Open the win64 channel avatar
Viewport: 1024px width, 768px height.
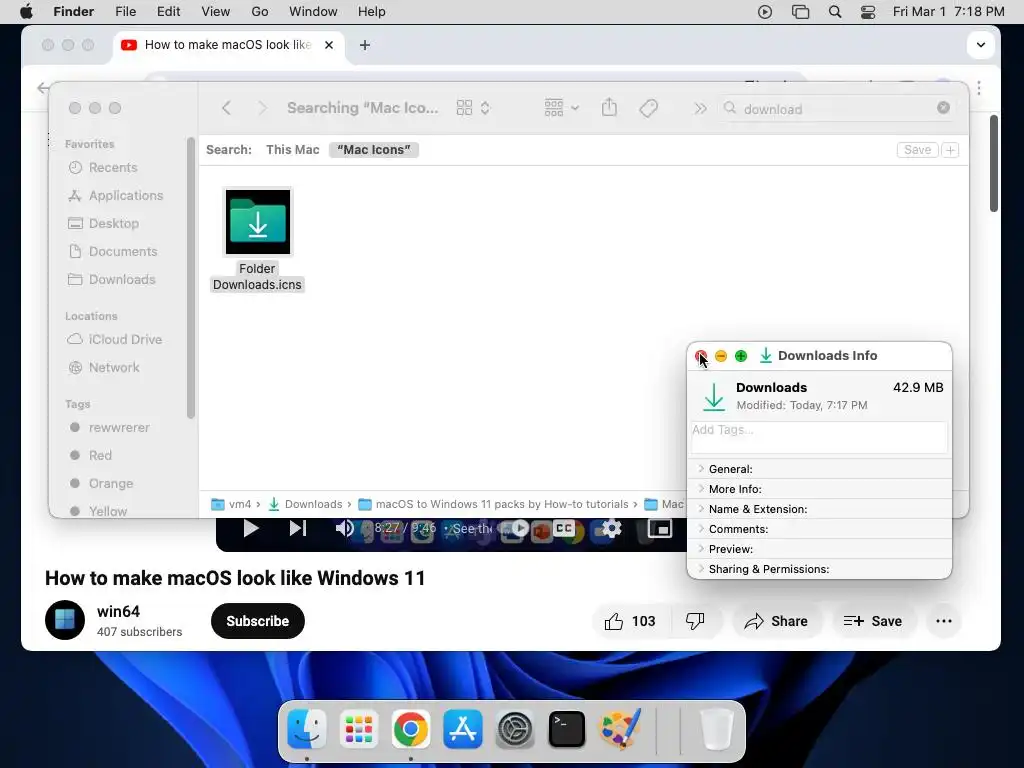click(65, 620)
